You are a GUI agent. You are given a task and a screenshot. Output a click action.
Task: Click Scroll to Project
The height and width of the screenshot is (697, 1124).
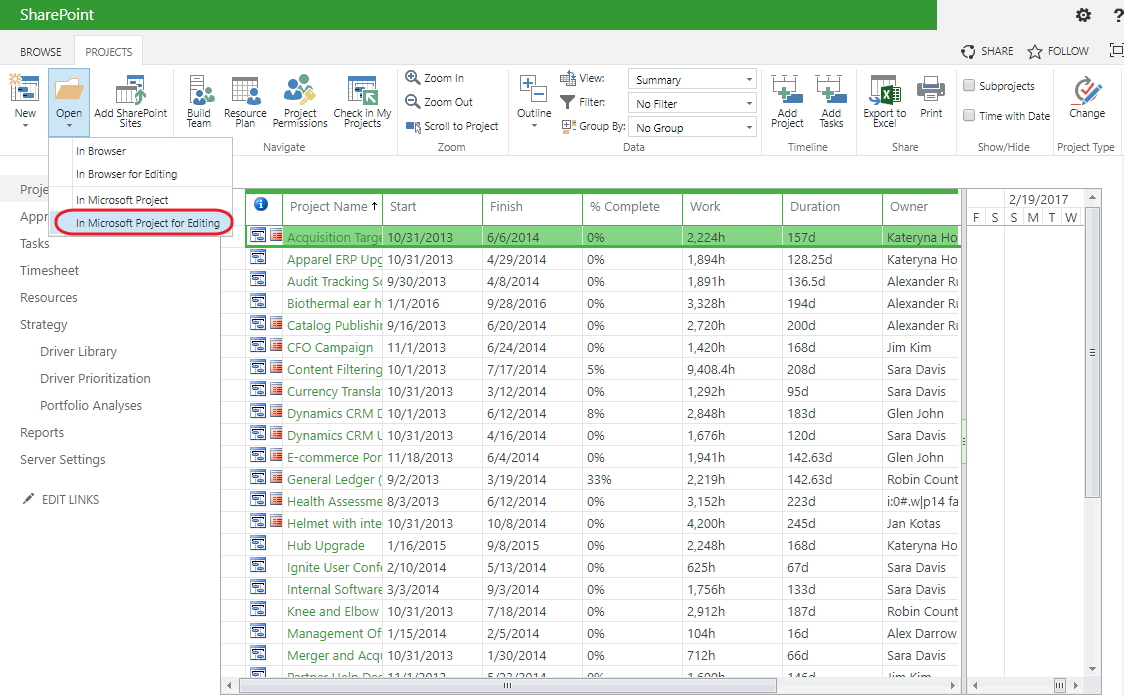click(x=452, y=126)
